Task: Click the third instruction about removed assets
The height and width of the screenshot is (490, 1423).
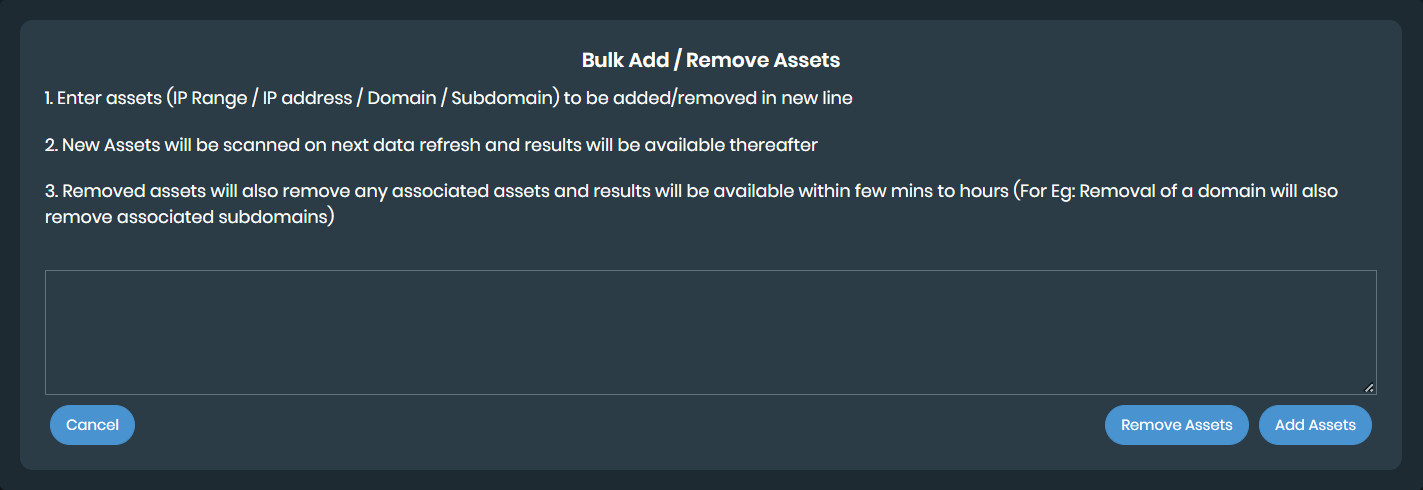Action: 690,191
